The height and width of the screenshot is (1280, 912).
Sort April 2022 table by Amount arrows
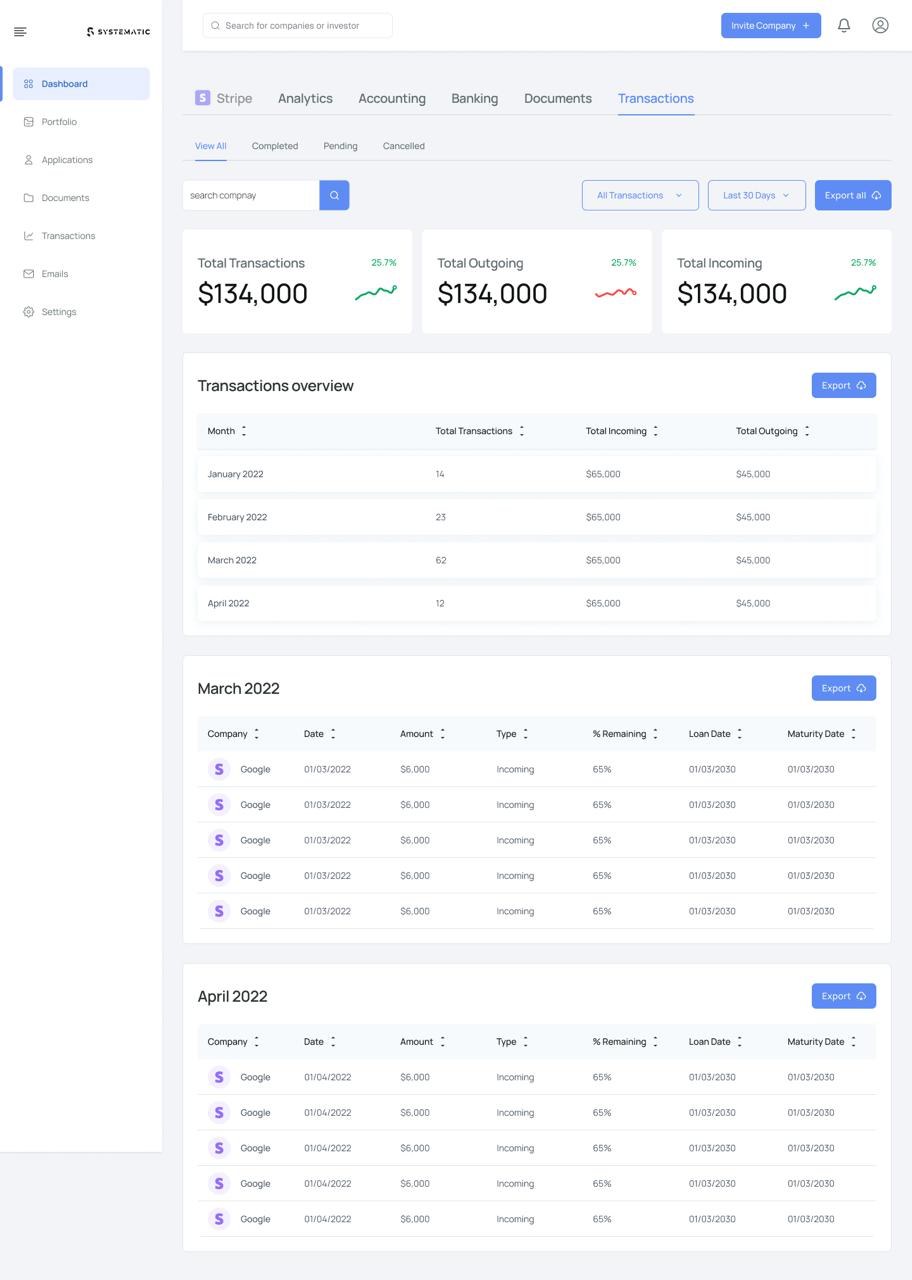[x=443, y=1042]
